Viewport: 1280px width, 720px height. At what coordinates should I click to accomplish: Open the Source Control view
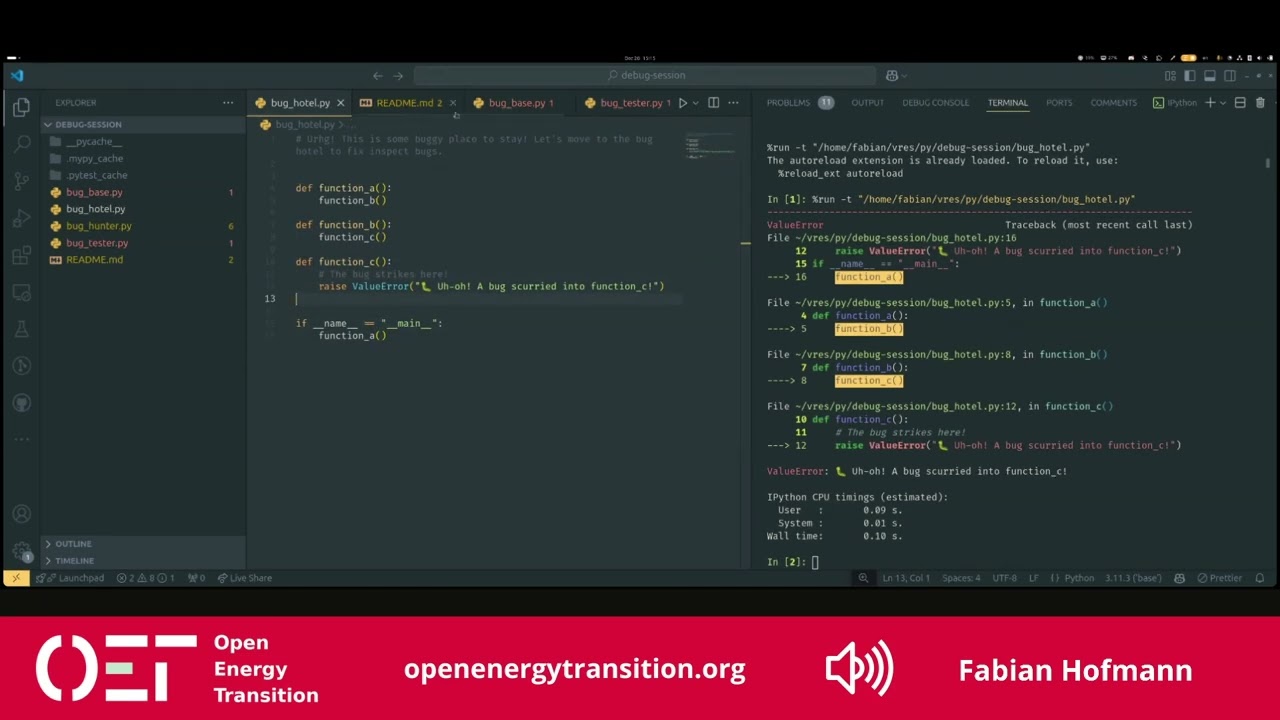tap(21, 181)
